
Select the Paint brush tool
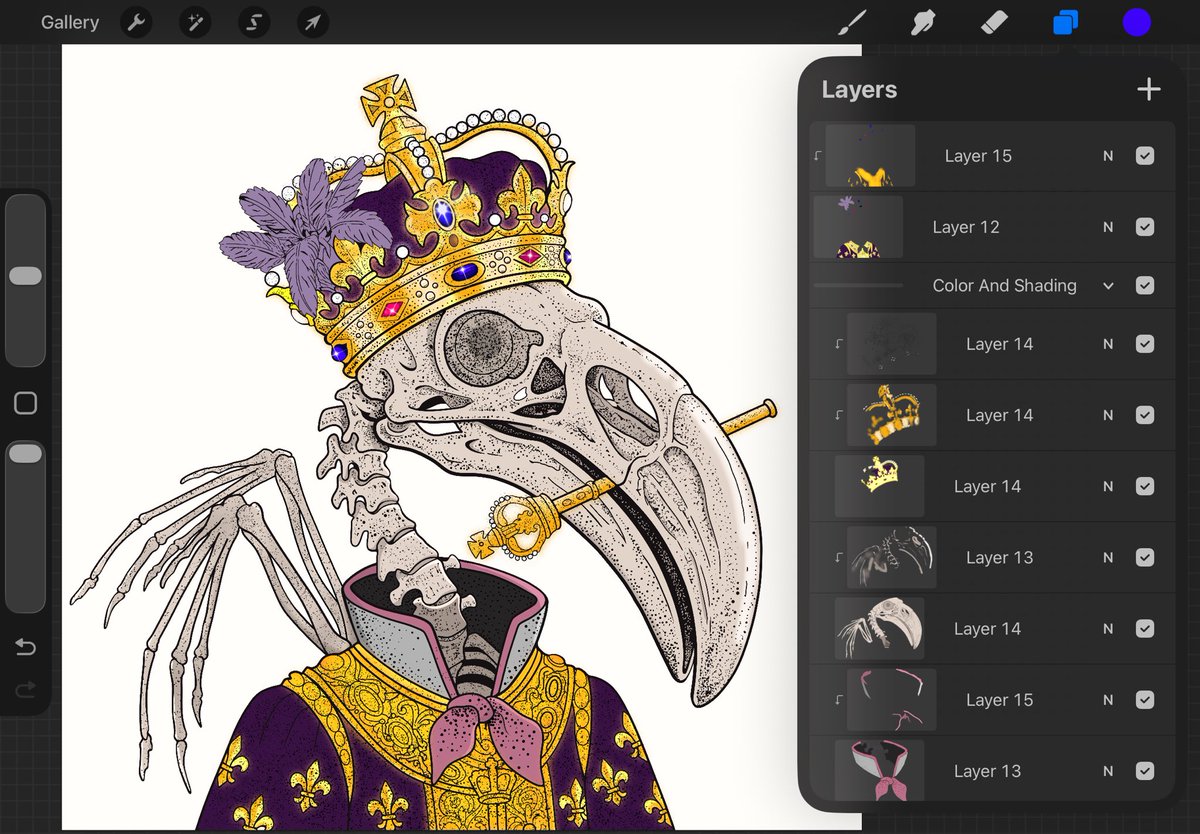coord(851,22)
